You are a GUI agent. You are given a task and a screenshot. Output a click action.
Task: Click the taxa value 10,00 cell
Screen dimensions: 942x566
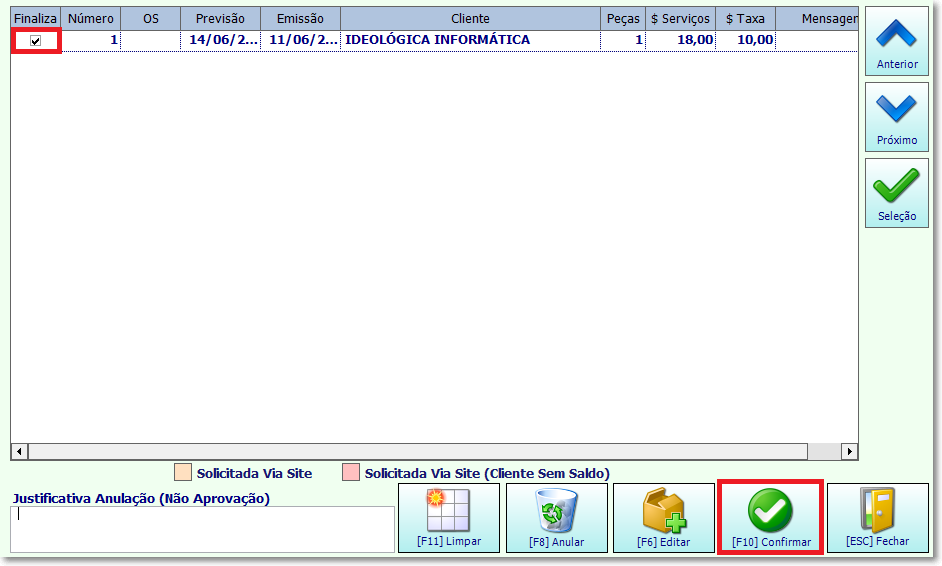[x=746, y=40]
